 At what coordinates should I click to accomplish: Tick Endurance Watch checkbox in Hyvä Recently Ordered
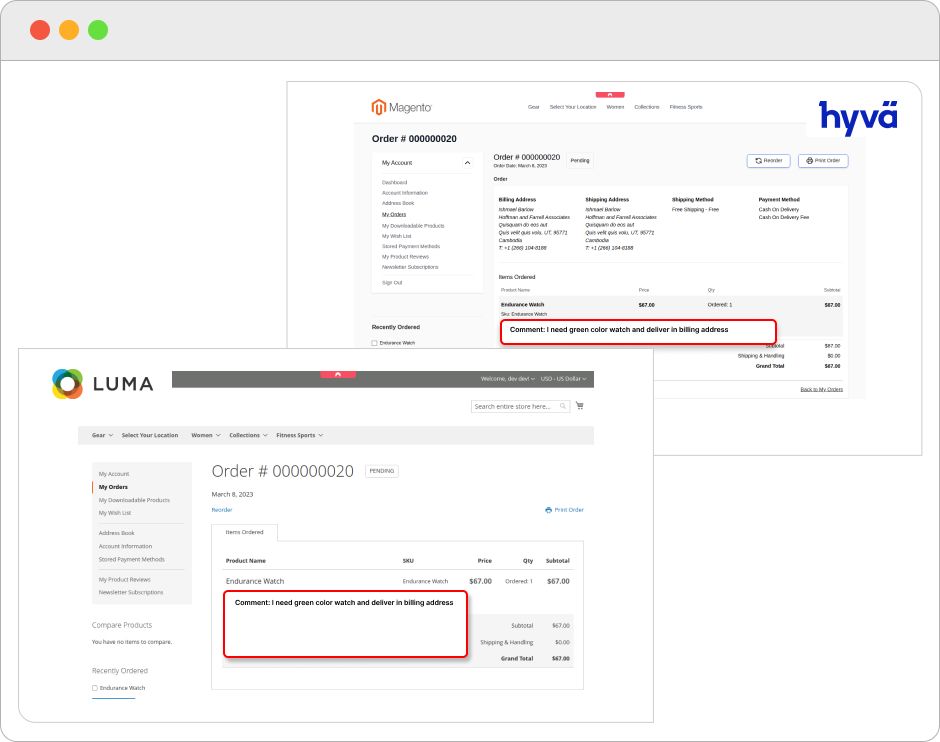pyautogui.click(x=375, y=343)
